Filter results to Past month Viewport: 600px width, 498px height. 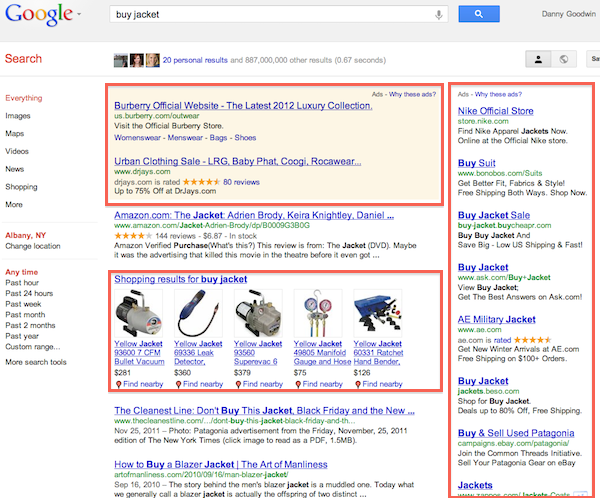click(25, 315)
